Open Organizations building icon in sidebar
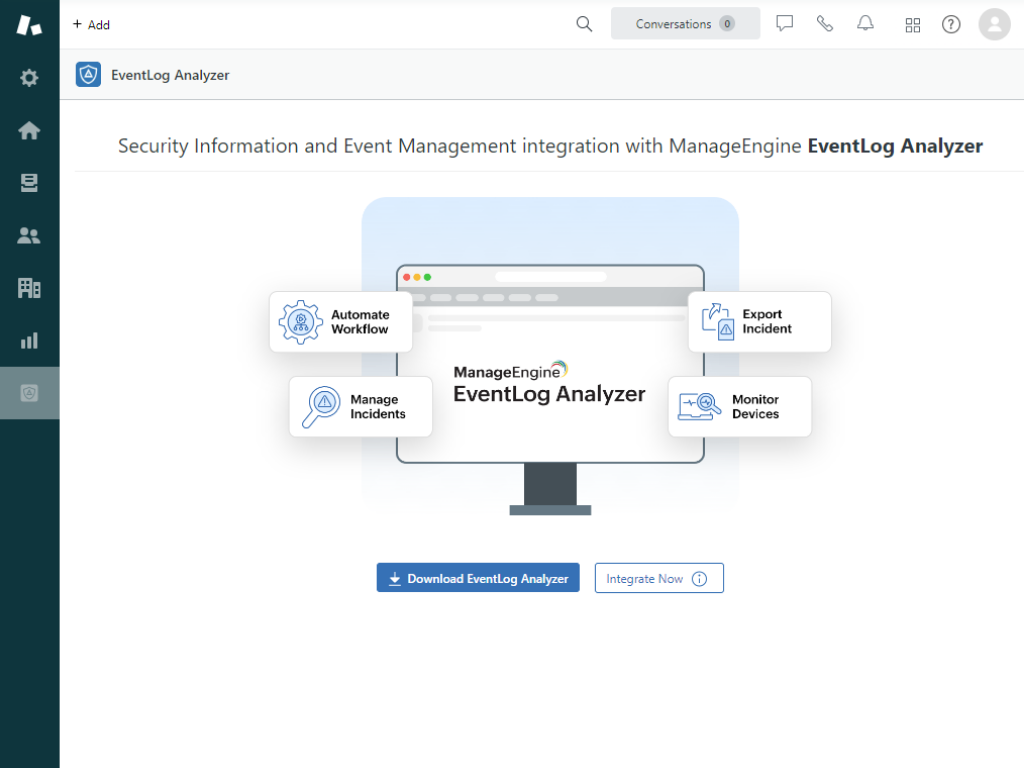Screen dimensions: 1024x768 tap(29, 288)
